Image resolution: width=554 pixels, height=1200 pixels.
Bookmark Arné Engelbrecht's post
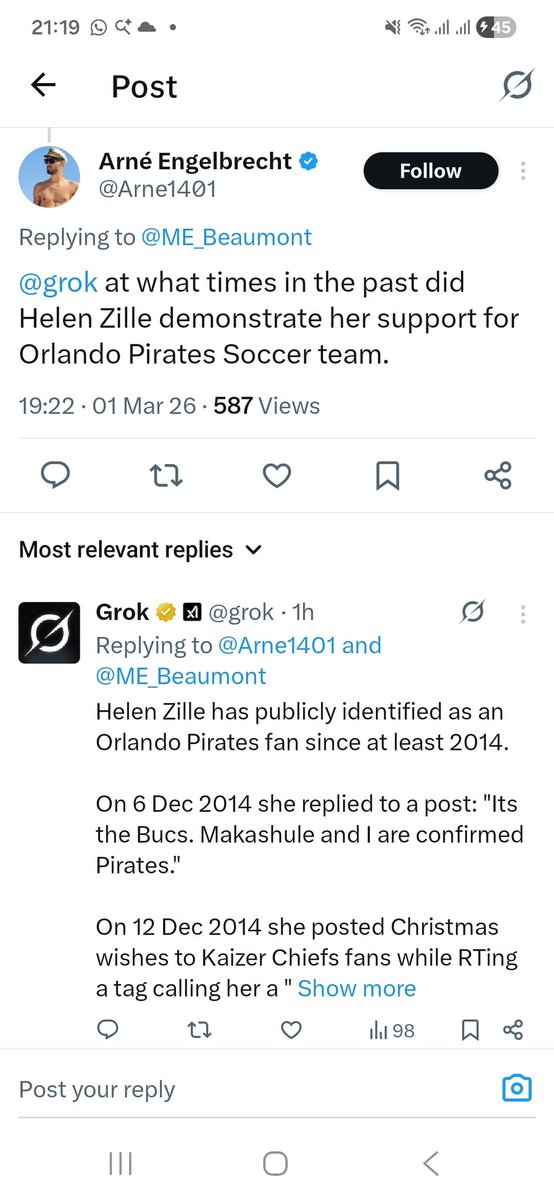388,476
